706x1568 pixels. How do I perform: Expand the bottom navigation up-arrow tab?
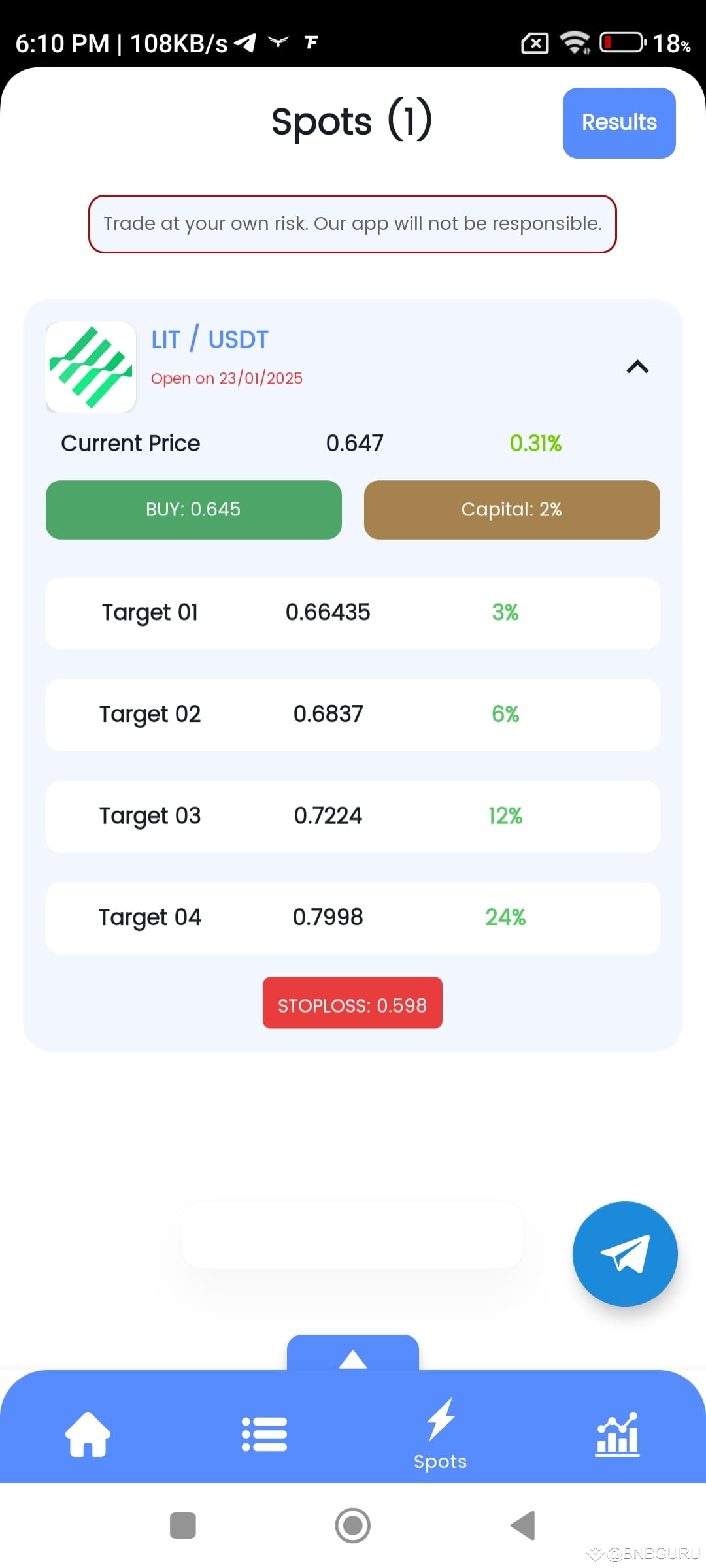pyautogui.click(x=353, y=1354)
